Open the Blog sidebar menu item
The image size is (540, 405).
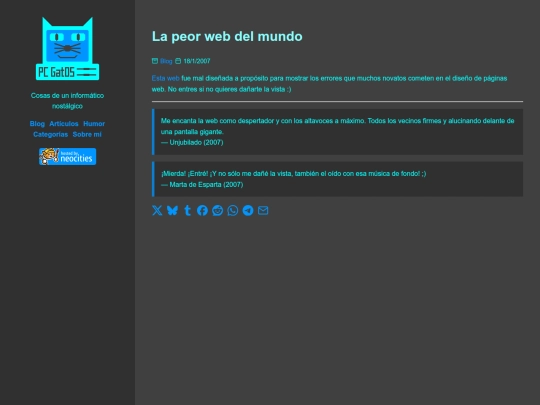37,124
